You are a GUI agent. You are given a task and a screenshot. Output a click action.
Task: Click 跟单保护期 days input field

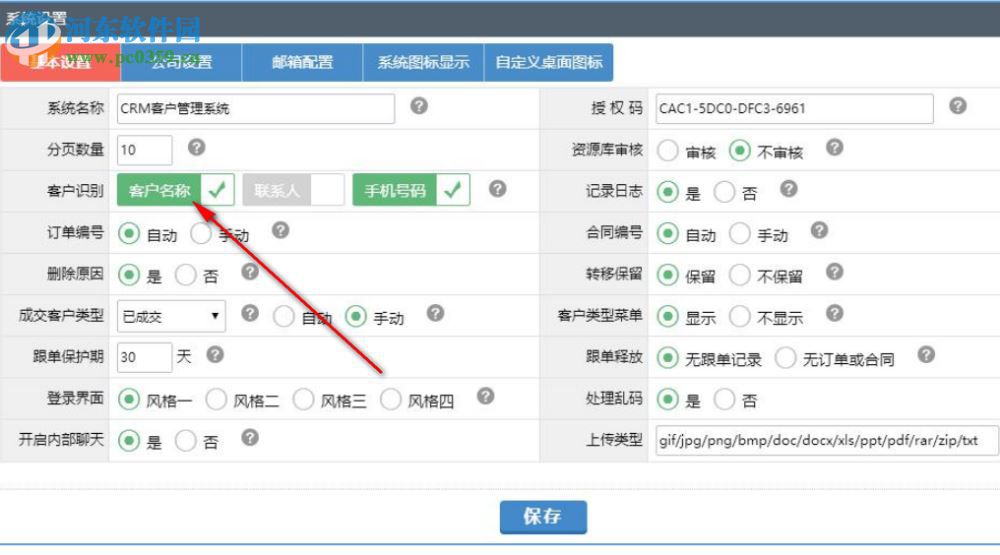pos(145,357)
